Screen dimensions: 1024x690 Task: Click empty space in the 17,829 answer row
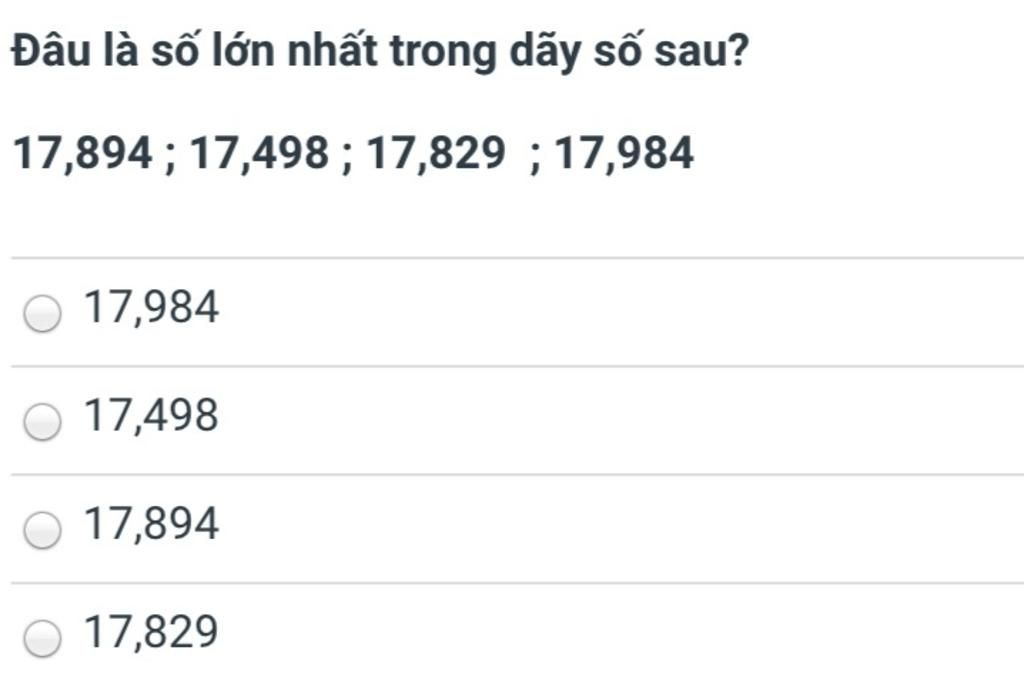tap(620, 637)
